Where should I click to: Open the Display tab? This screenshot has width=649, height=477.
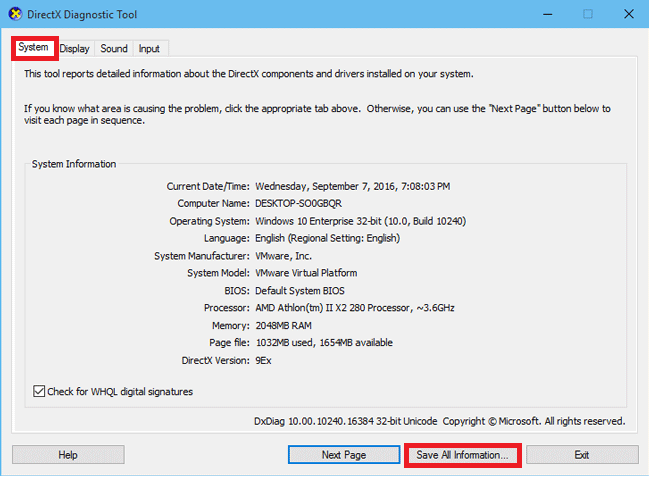point(75,49)
